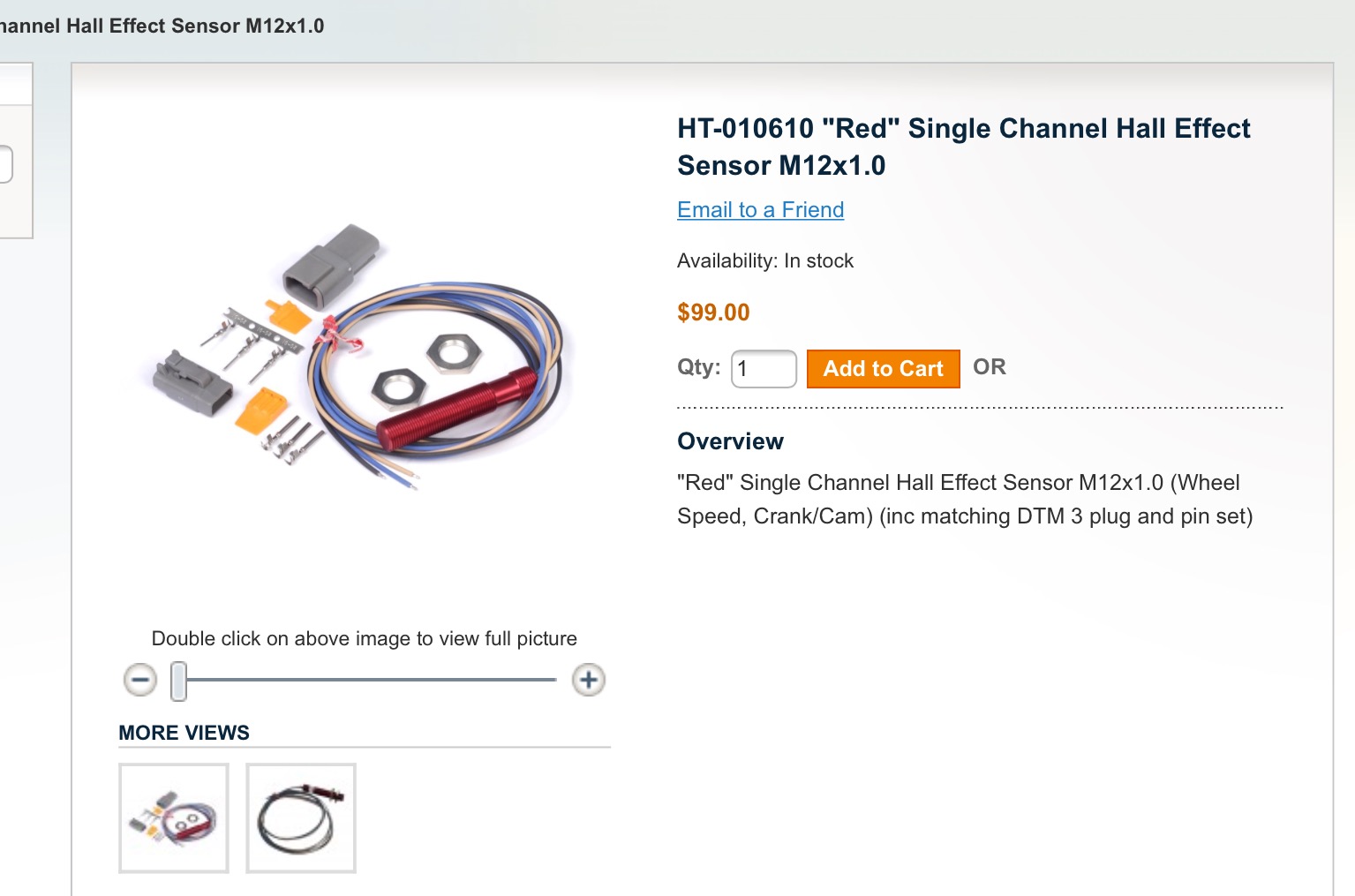Select the coiled cable thumbnail in More Views
The height and width of the screenshot is (896, 1355).
(301, 818)
